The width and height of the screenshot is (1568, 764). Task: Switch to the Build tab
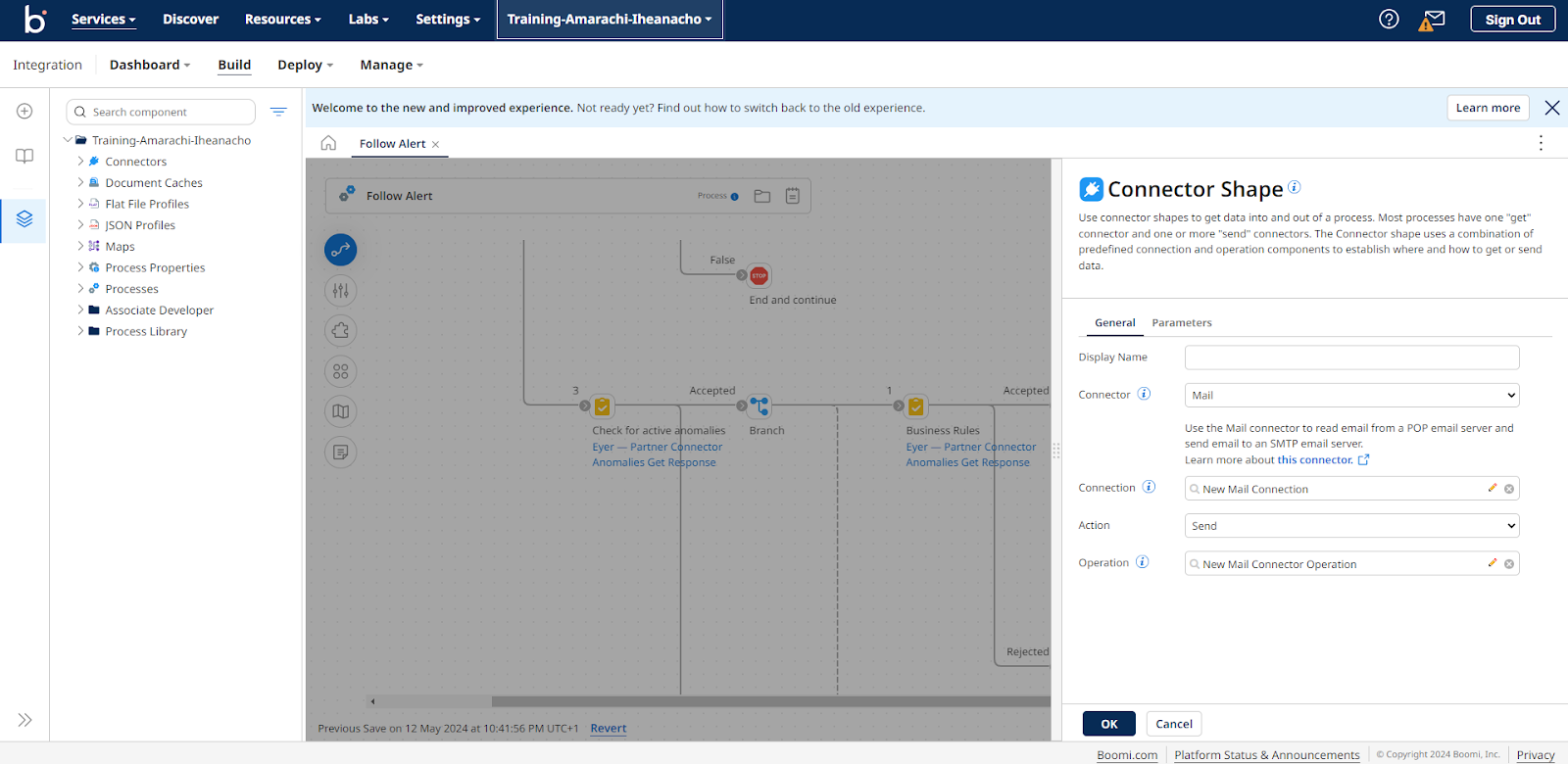234,65
